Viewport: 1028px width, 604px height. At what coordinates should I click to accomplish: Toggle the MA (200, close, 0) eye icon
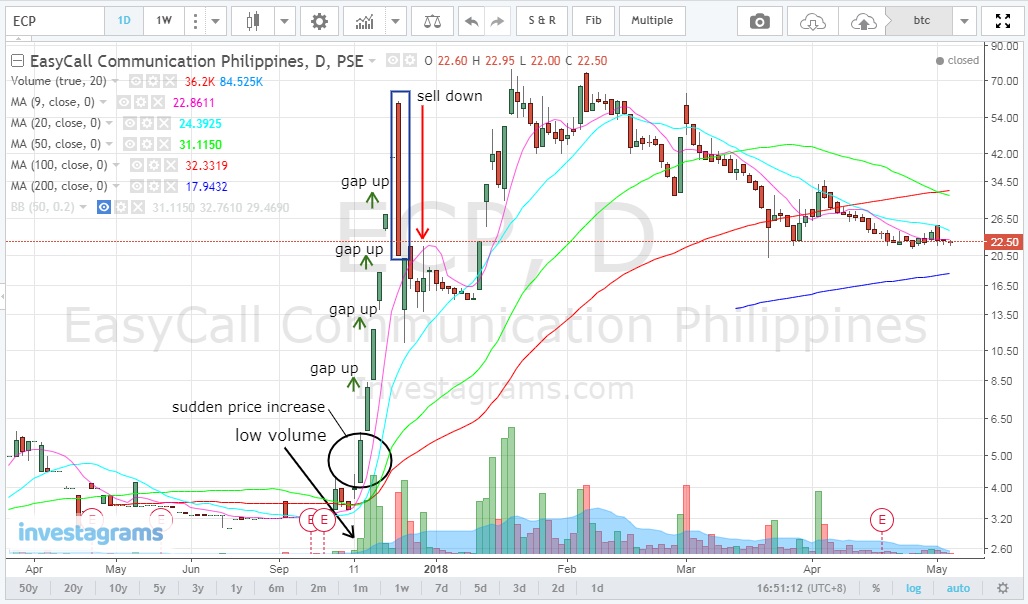[135, 185]
